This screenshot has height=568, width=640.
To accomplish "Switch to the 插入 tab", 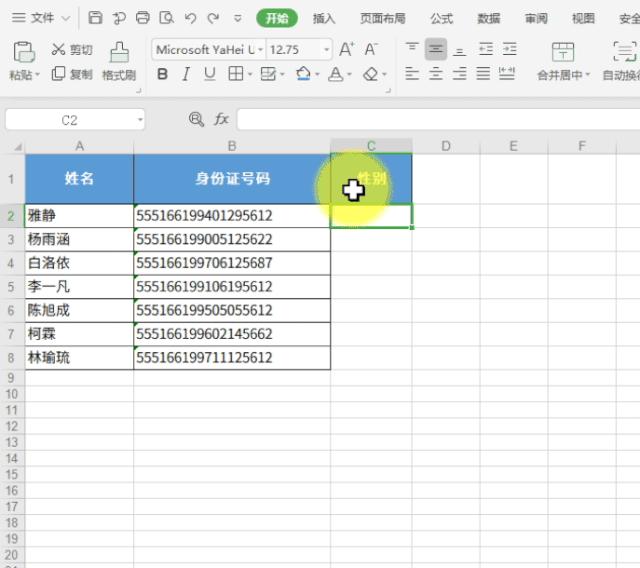I will coord(324,18).
